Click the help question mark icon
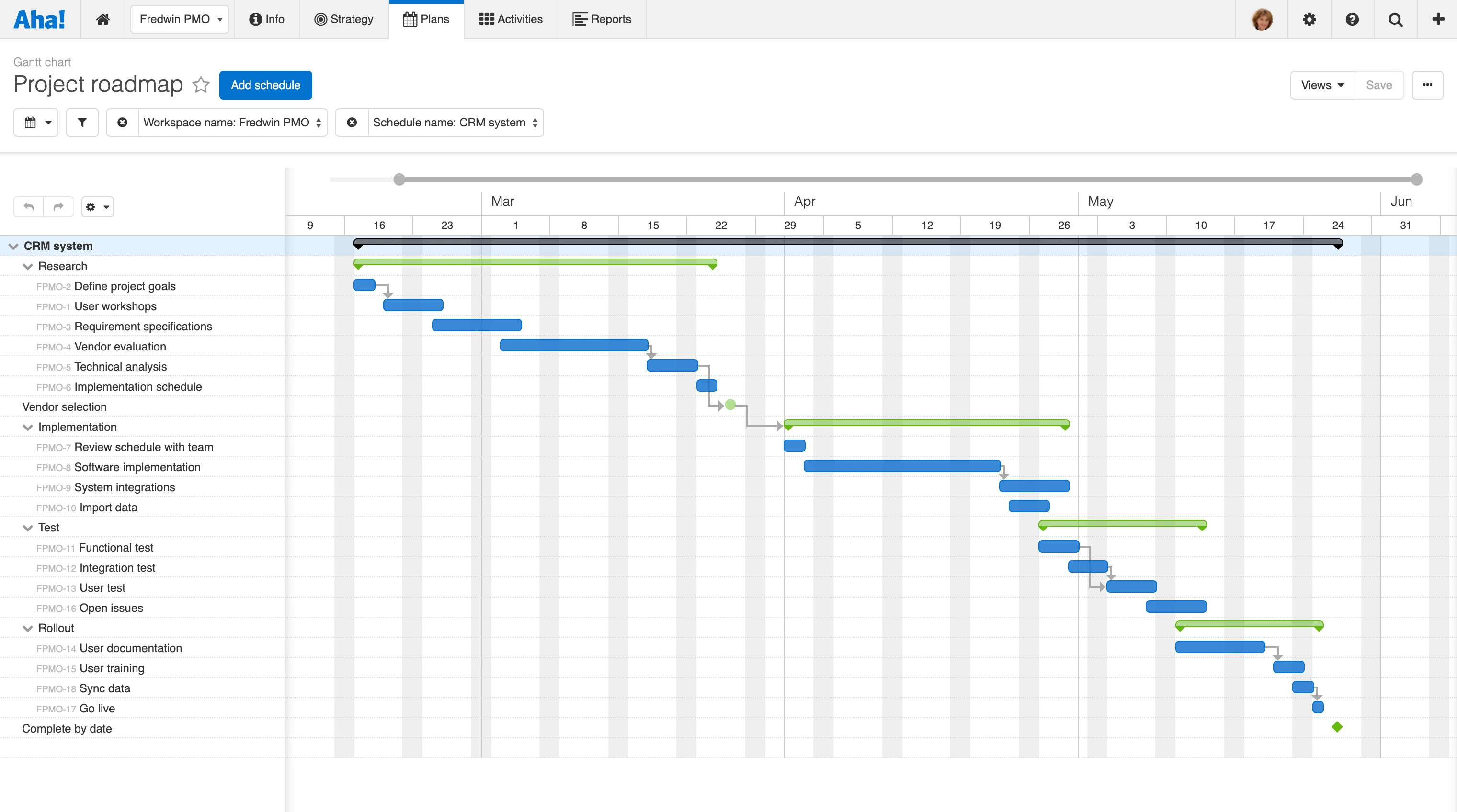1457x812 pixels. [1352, 19]
